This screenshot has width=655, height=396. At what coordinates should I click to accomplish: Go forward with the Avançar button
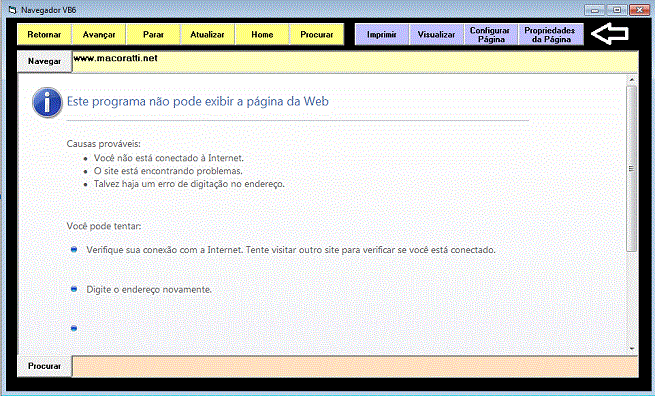99,34
